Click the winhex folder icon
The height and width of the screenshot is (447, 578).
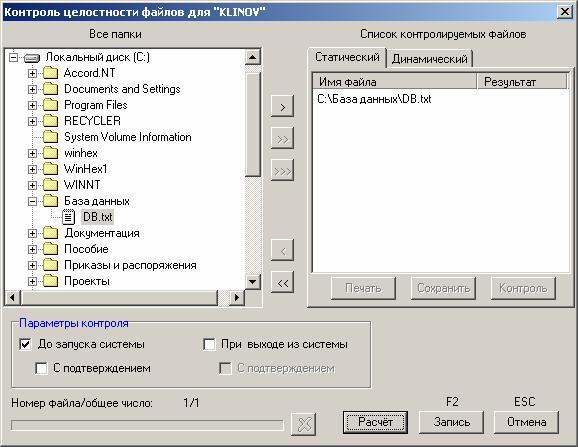pos(51,153)
